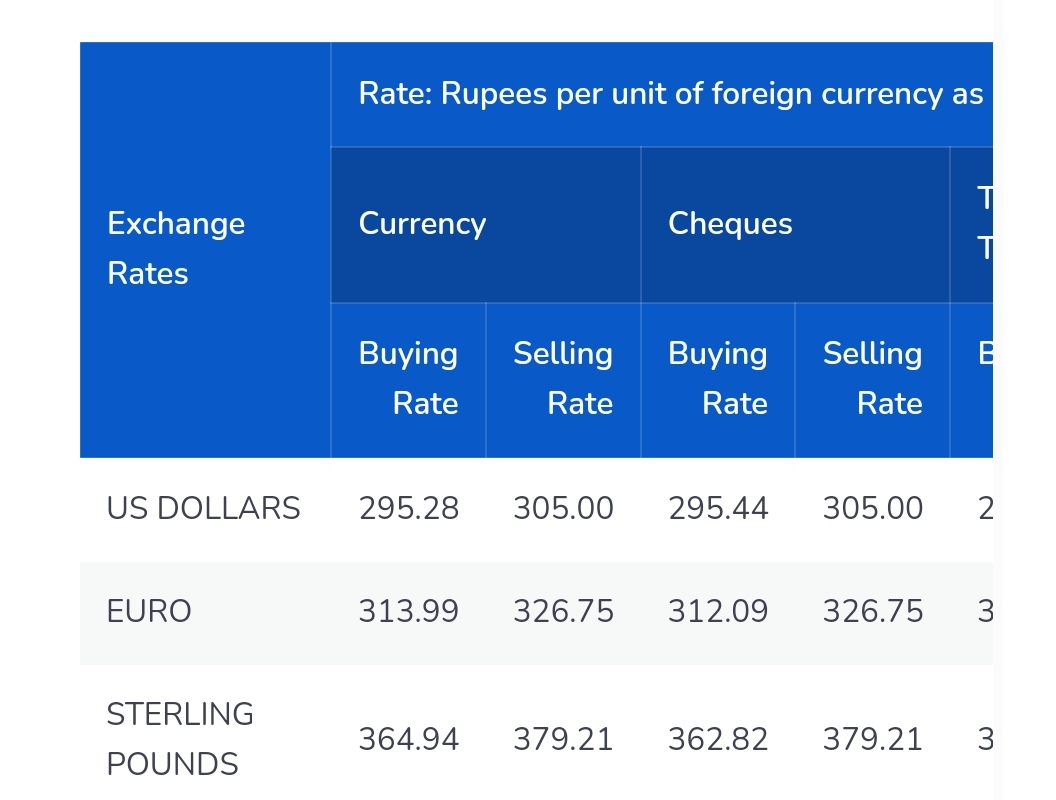Click Euro cheque buying value 312.09
The width and height of the screenshot is (1056, 800).
pos(718,611)
